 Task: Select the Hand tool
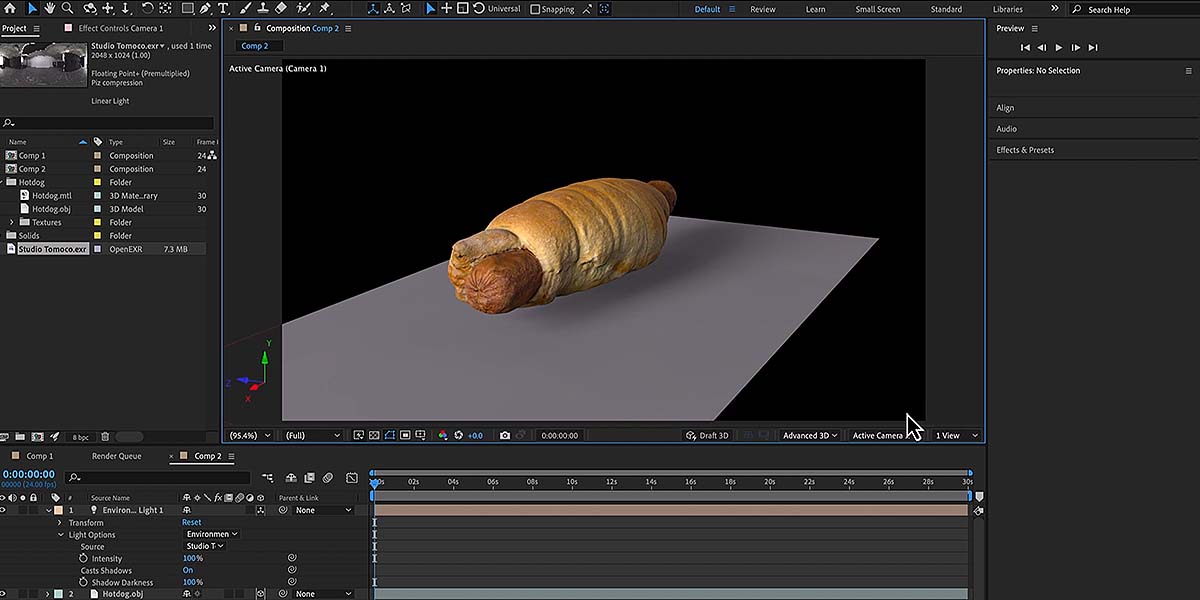[52, 9]
